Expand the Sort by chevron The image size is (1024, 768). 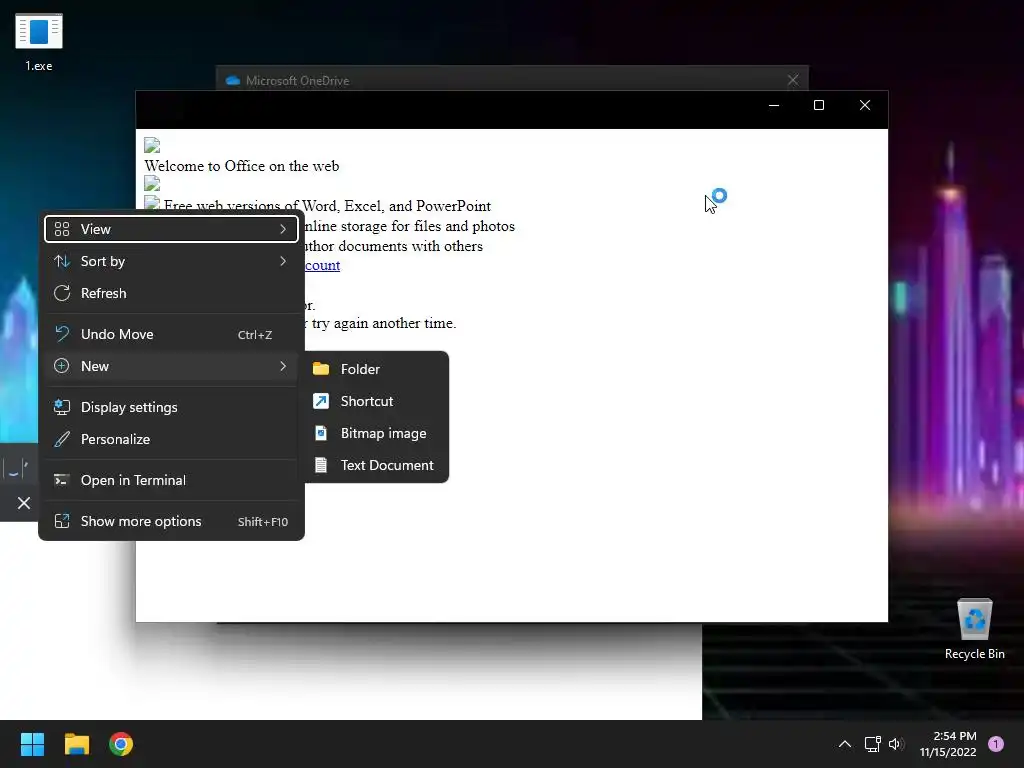[283, 261]
